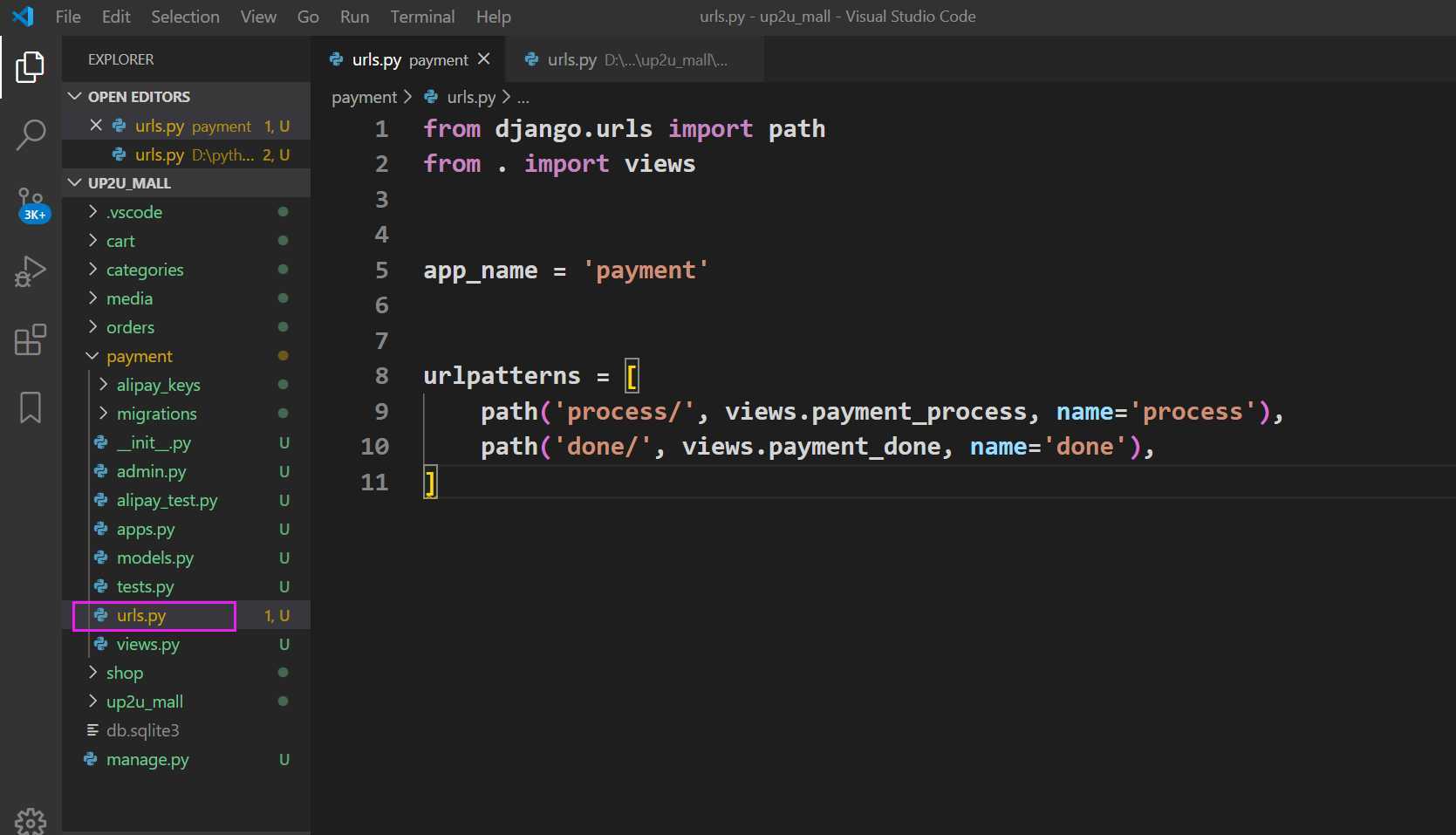Click urls.py segment in breadcrumb
This screenshot has width=1456, height=835.
point(471,97)
